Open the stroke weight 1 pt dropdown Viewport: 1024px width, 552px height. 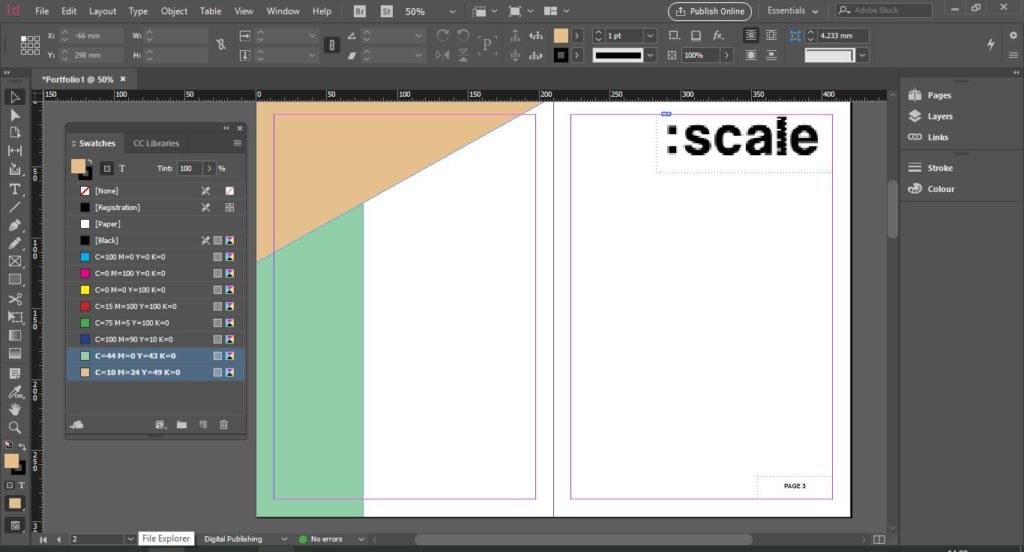pyautogui.click(x=649, y=35)
